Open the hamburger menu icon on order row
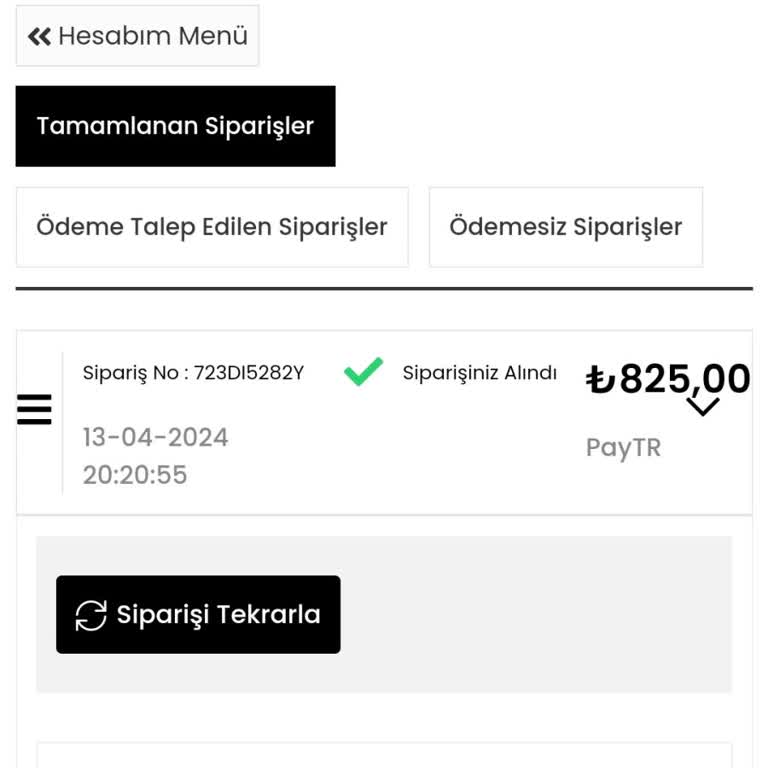 34,409
